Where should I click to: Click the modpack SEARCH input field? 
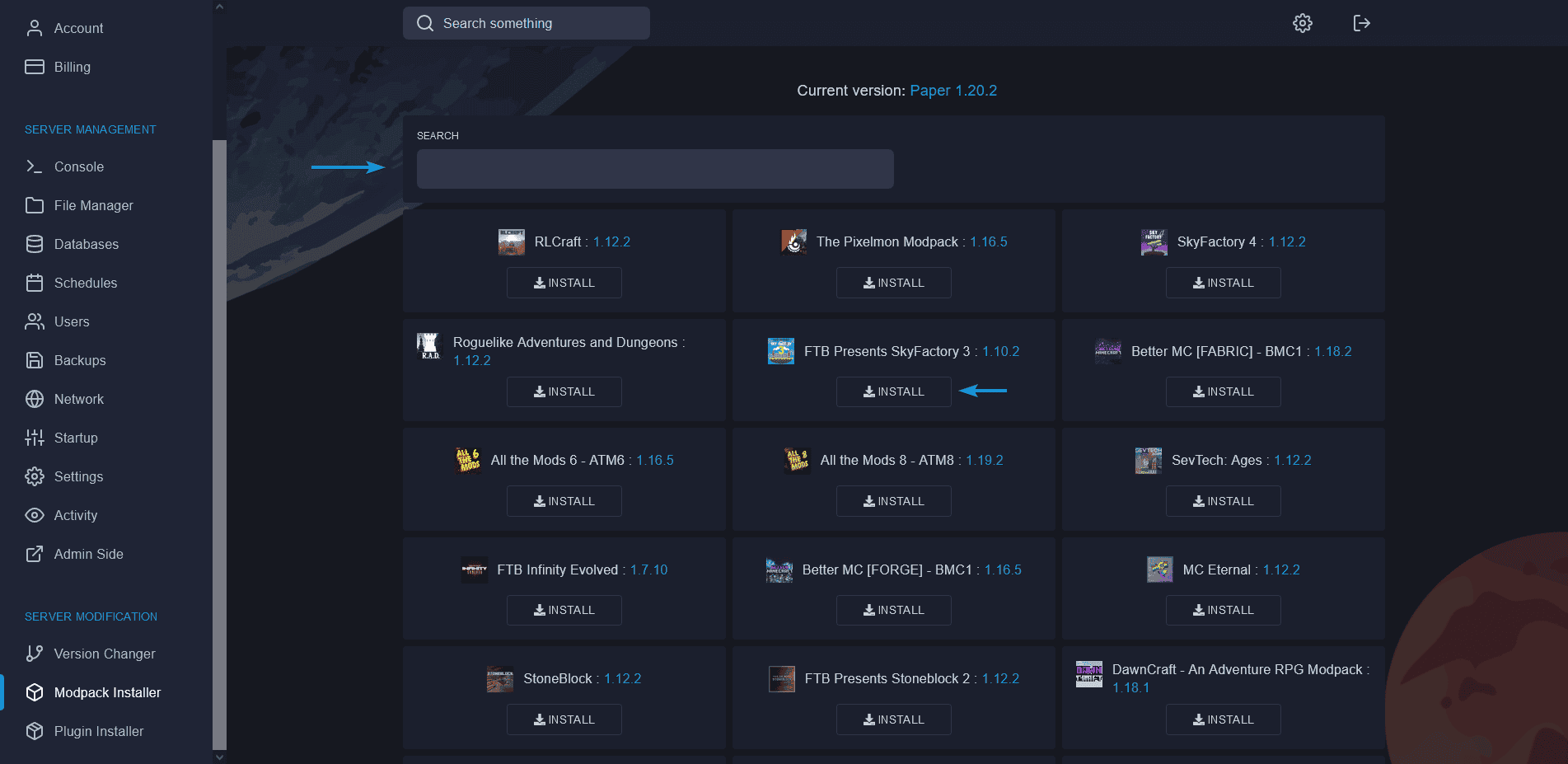(654, 169)
